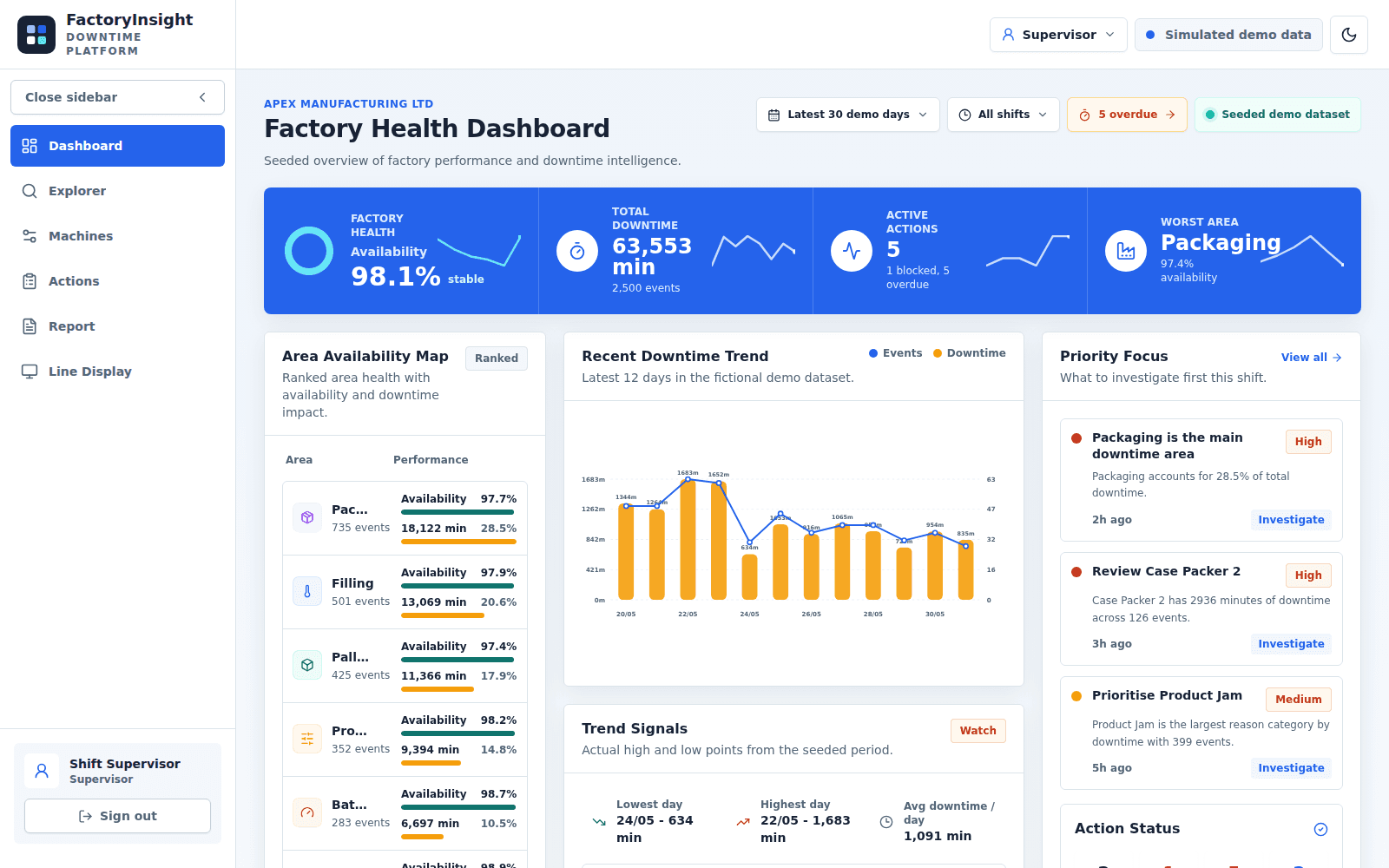Click the Worst Area factory icon
Viewport: 1389px width, 868px height.
point(1126,251)
